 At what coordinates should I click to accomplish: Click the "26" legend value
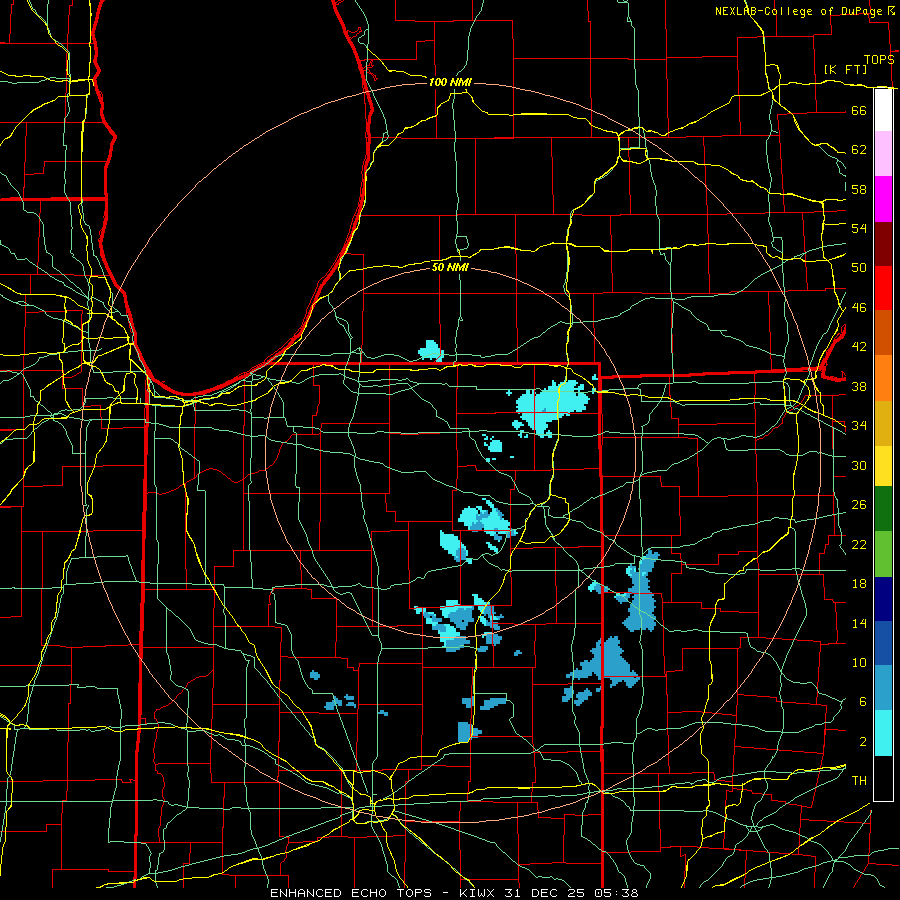(x=859, y=505)
